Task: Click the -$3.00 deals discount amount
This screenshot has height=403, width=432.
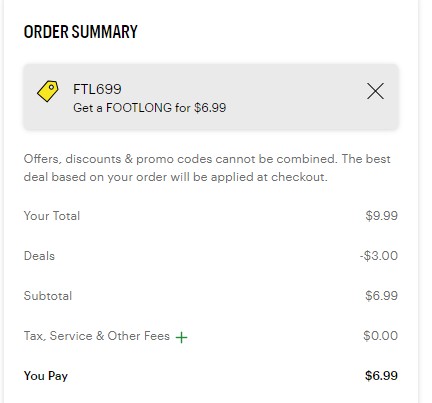Action: (379, 256)
